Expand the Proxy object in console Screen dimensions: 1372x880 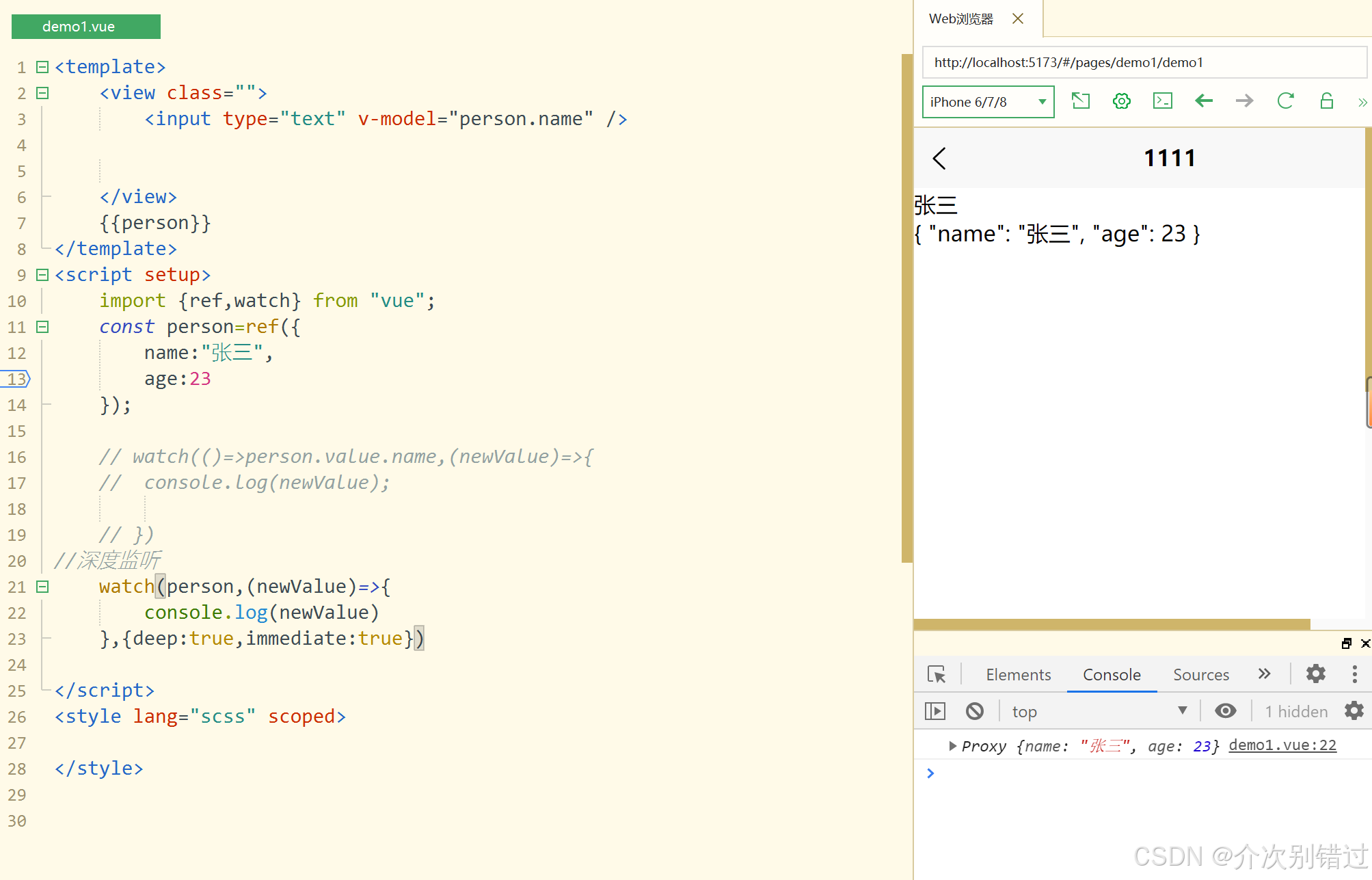(x=952, y=746)
